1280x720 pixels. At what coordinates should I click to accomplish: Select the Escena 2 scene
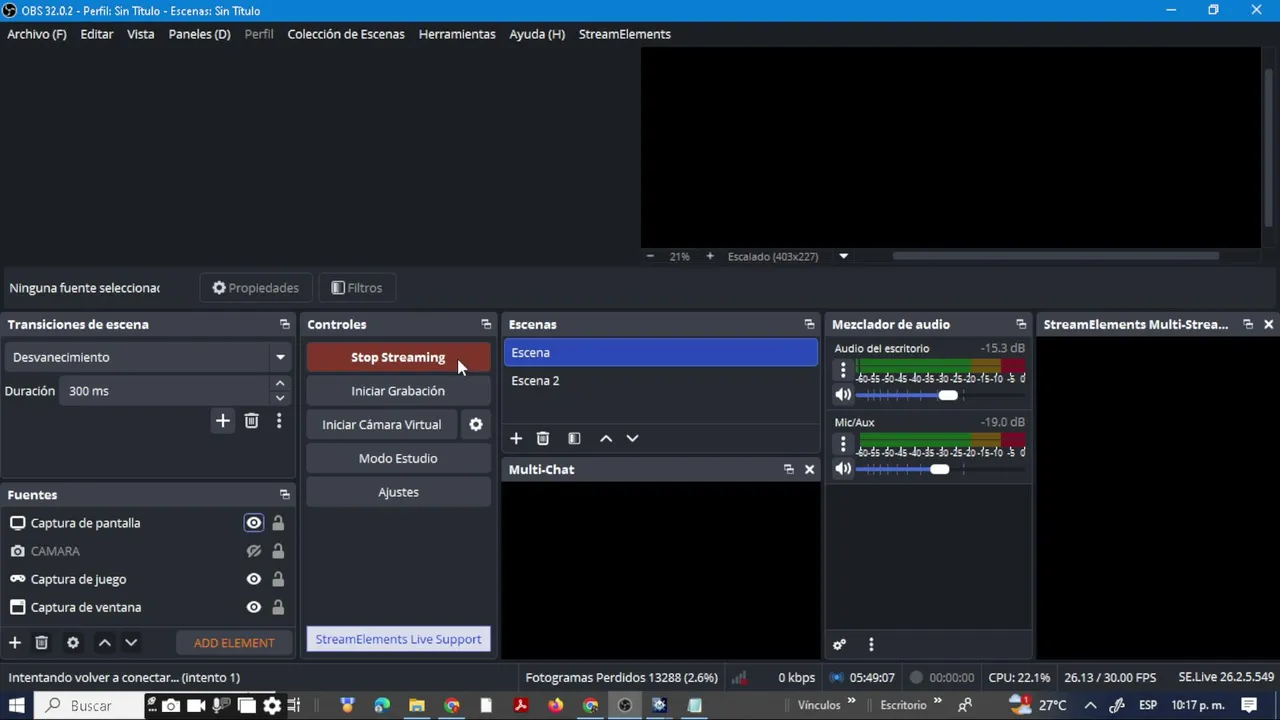[x=660, y=381]
